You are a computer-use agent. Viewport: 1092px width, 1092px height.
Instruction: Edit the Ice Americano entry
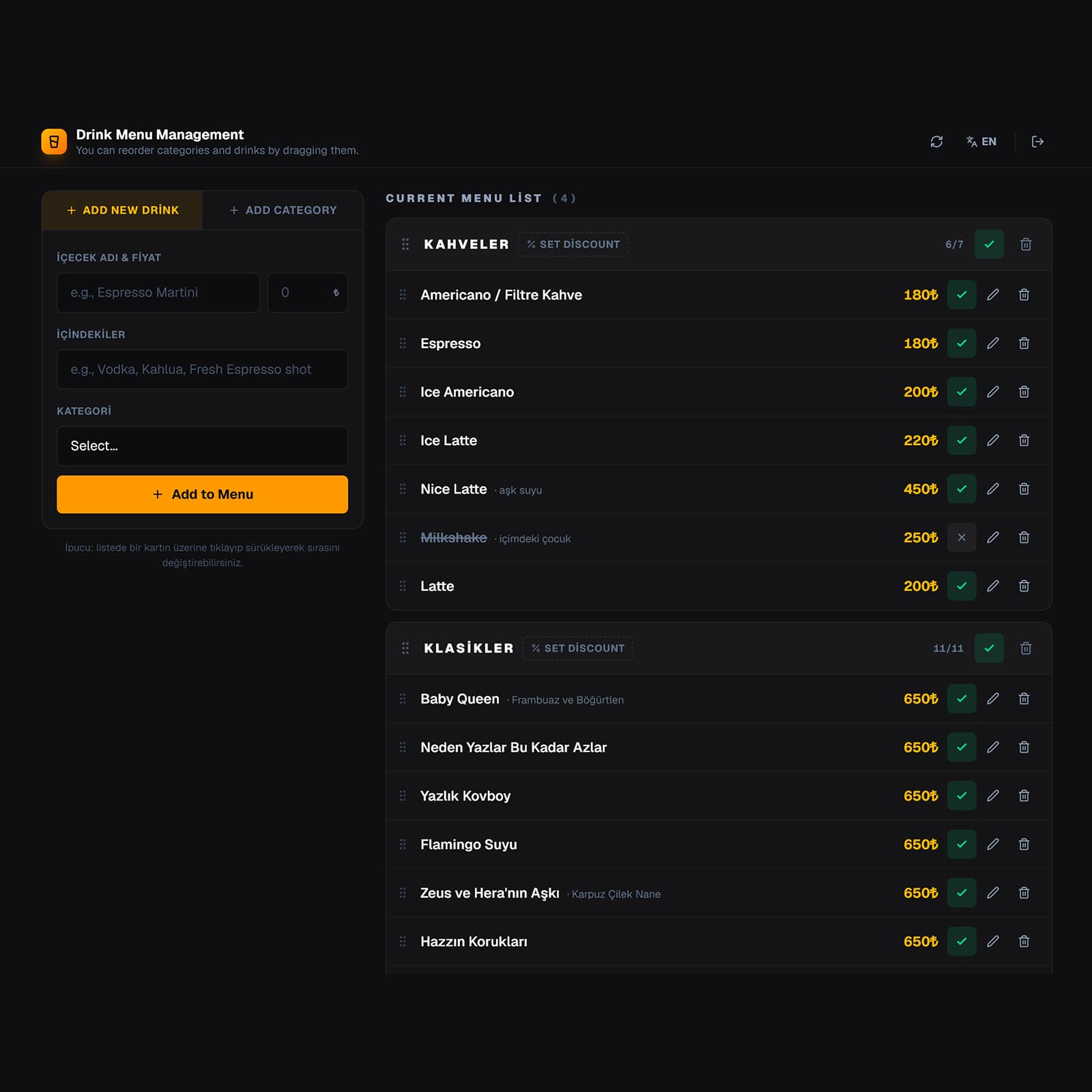(x=993, y=392)
